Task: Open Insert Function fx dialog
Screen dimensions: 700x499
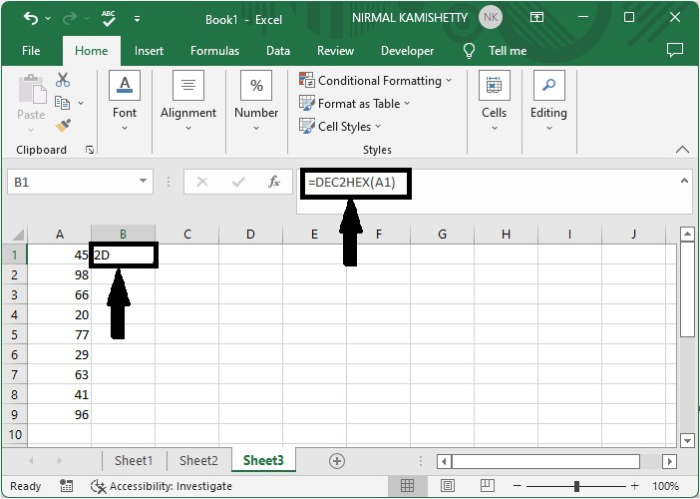Action: click(274, 182)
